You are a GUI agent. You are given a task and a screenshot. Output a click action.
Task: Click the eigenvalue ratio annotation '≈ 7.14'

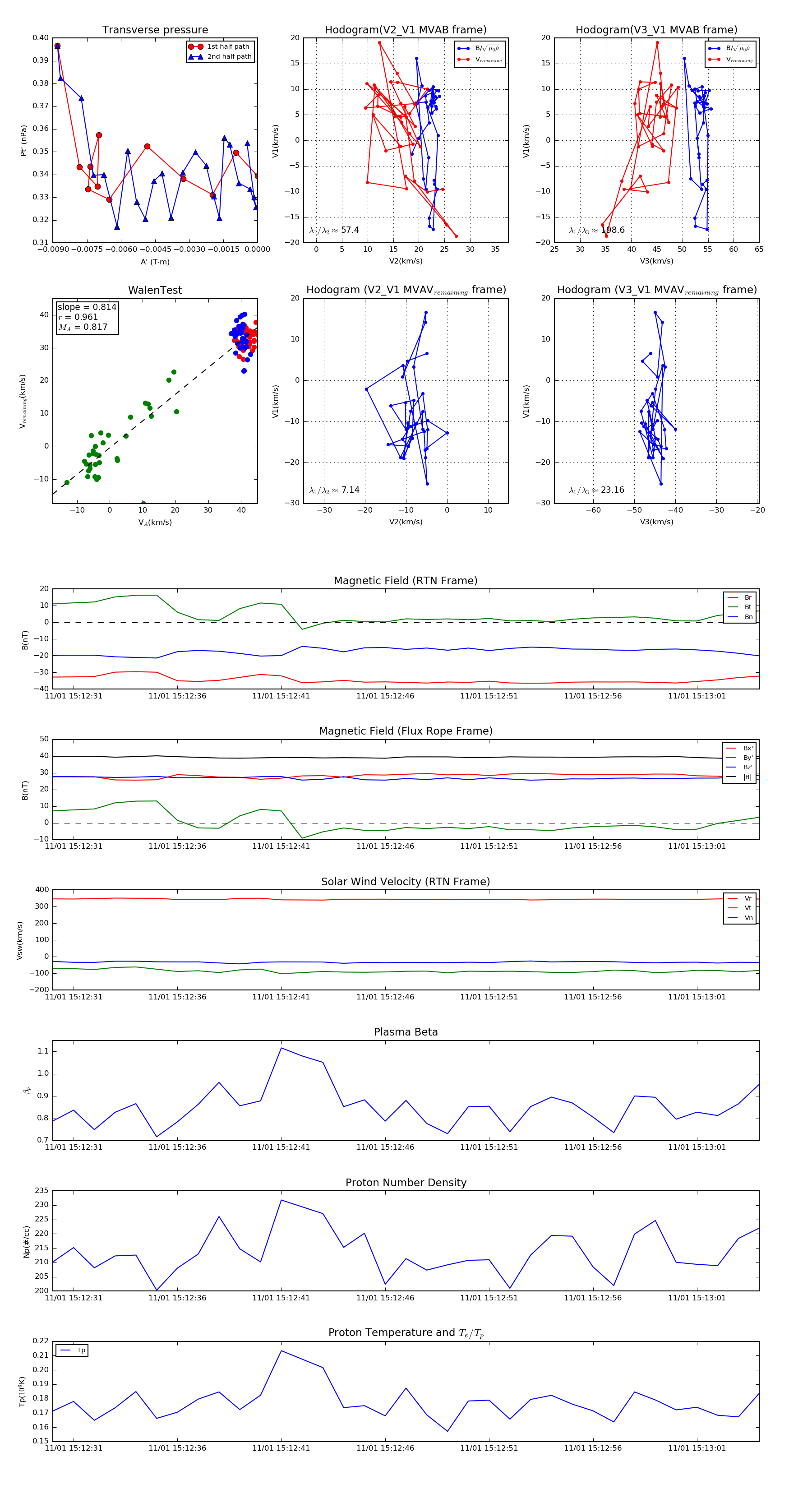click(334, 490)
